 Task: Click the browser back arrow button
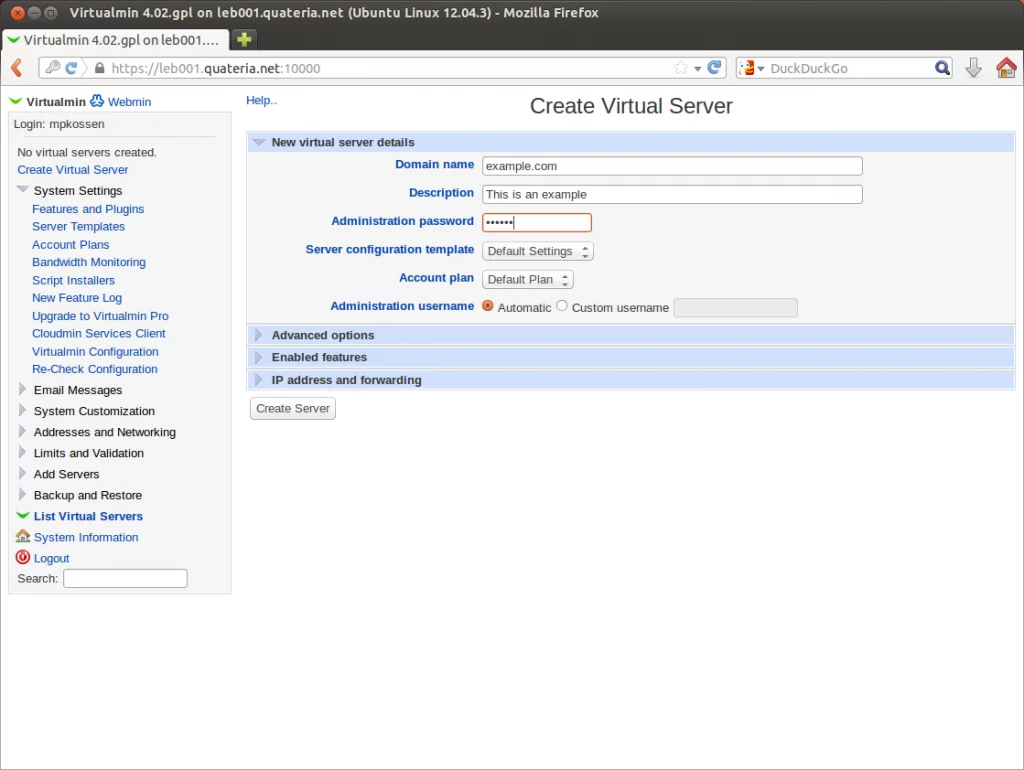coord(17,68)
